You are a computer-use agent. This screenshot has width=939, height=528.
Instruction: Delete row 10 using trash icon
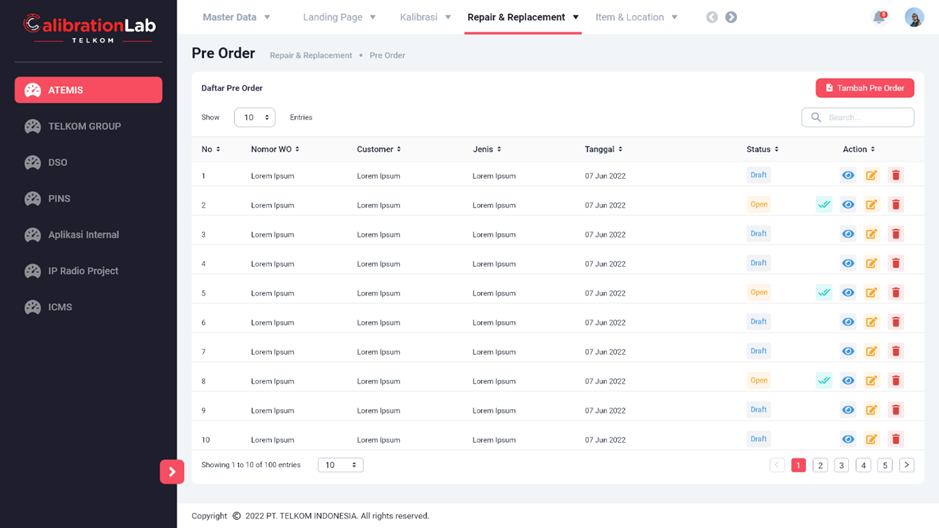click(x=896, y=439)
